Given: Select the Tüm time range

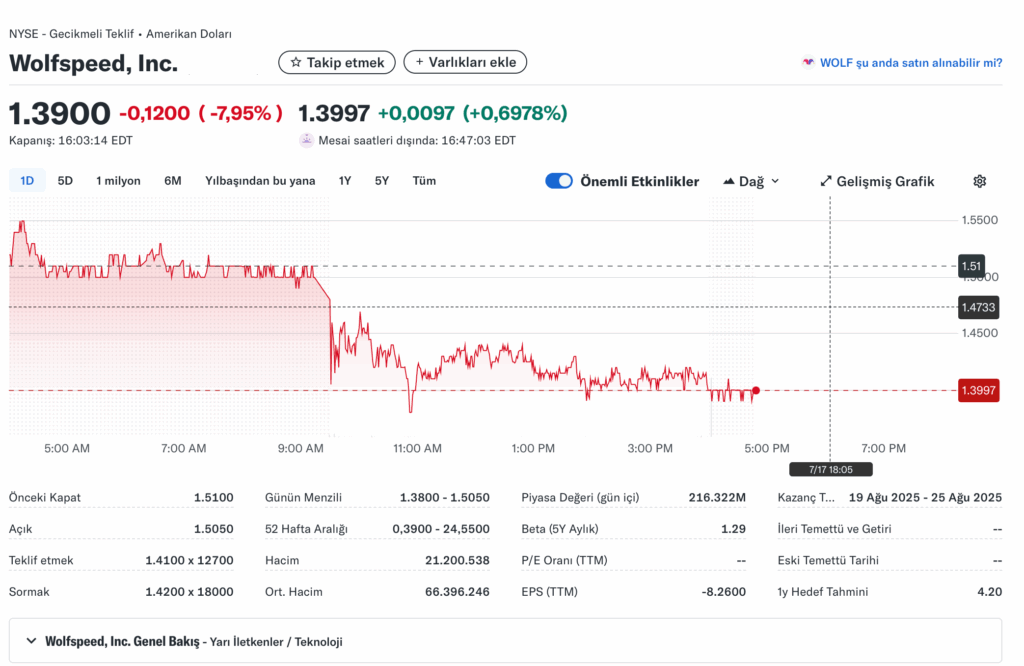Looking at the screenshot, I should (x=424, y=181).
